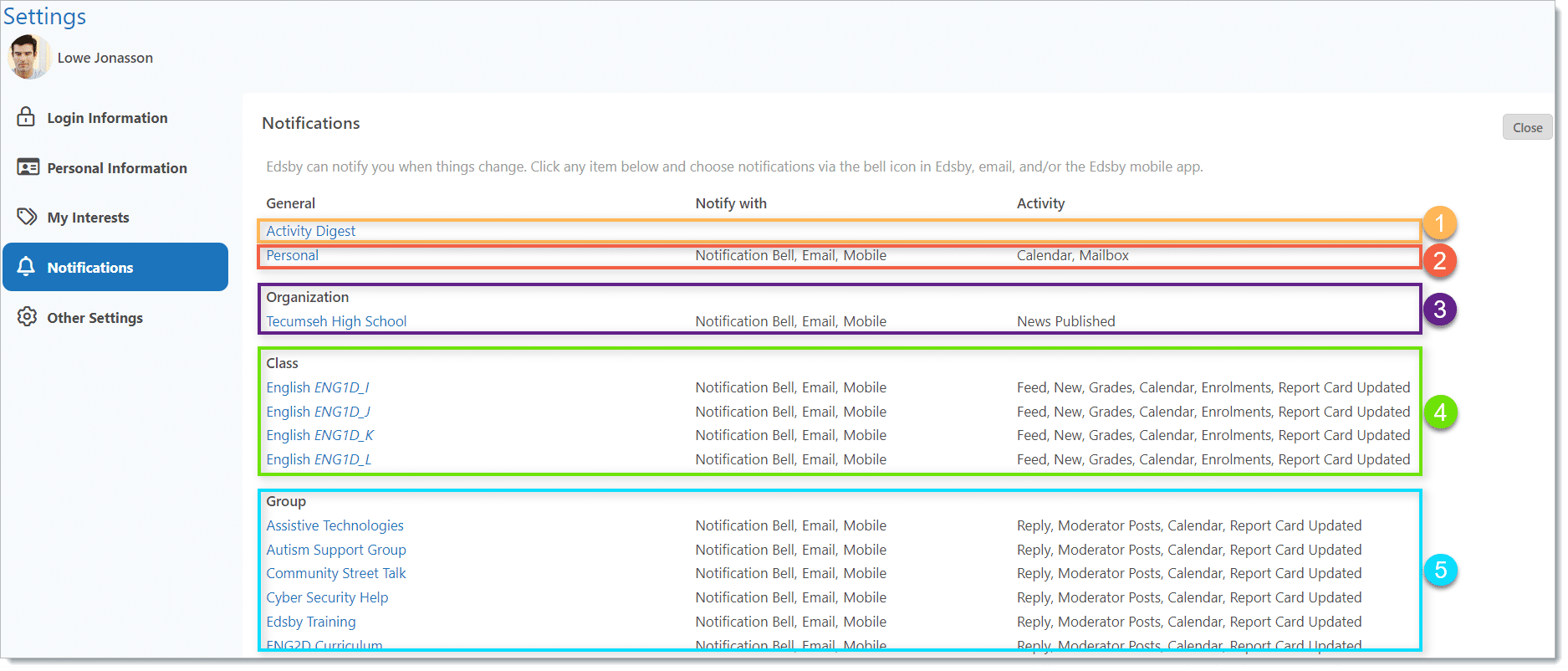
Task: Click the Autism Support Group link
Action: pyautogui.click(x=336, y=550)
